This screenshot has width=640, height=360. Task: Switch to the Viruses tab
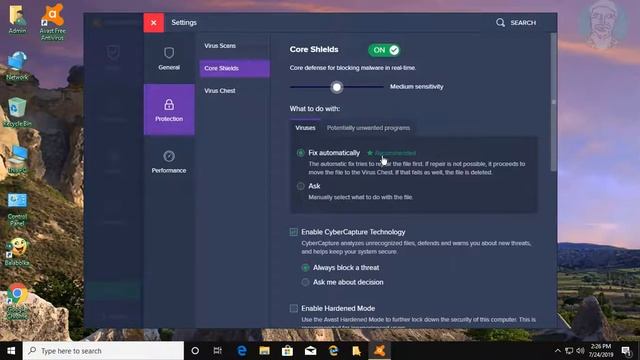(305, 128)
